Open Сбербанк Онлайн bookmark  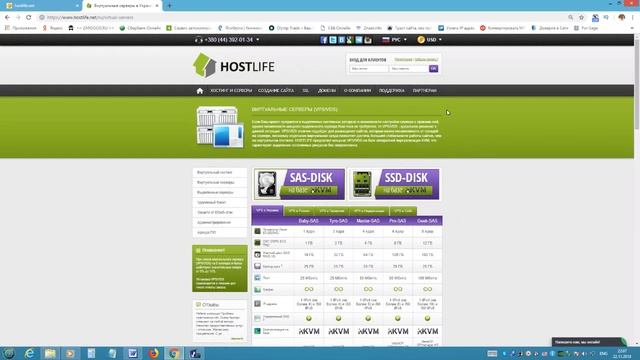[140, 28]
